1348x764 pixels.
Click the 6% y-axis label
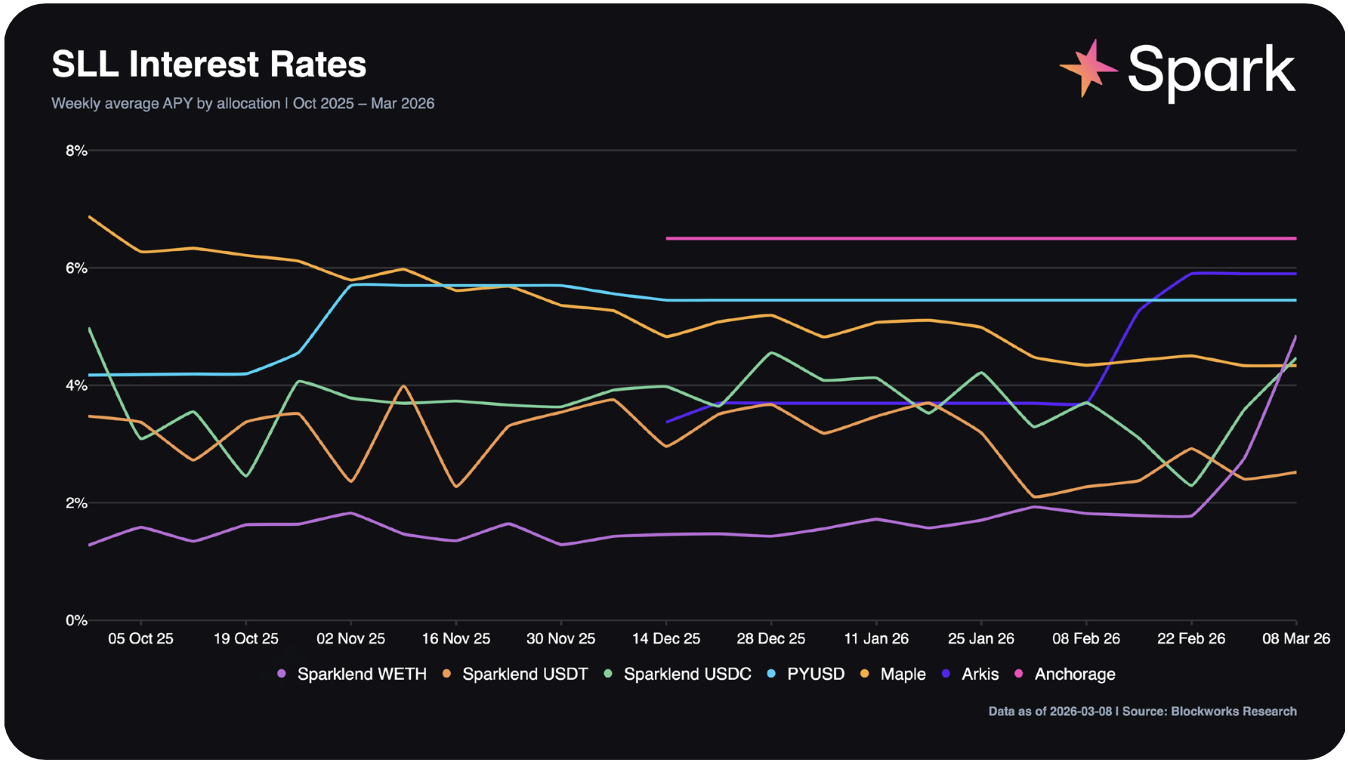point(77,268)
